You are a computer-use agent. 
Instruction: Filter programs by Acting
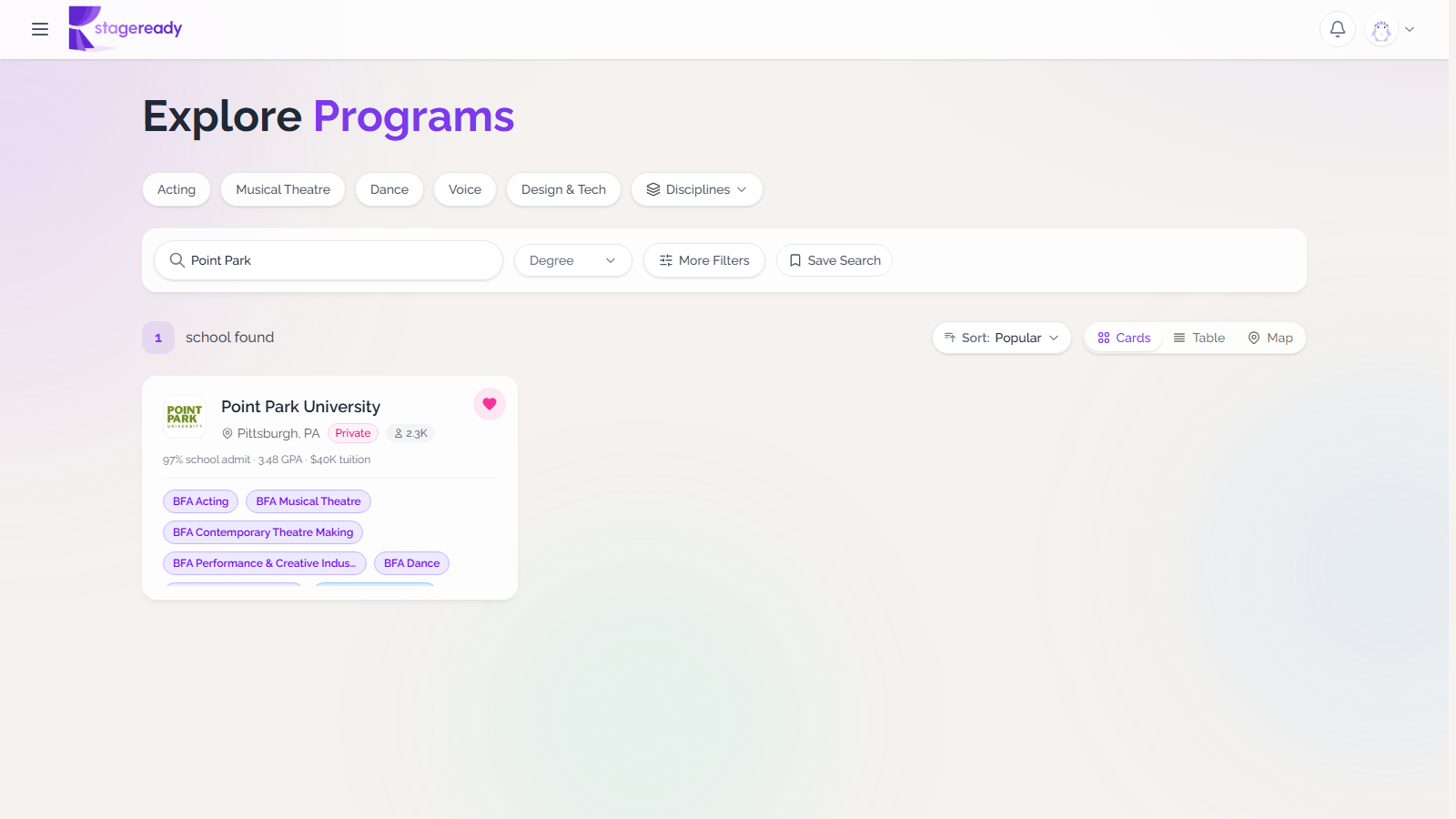pos(177,189)
